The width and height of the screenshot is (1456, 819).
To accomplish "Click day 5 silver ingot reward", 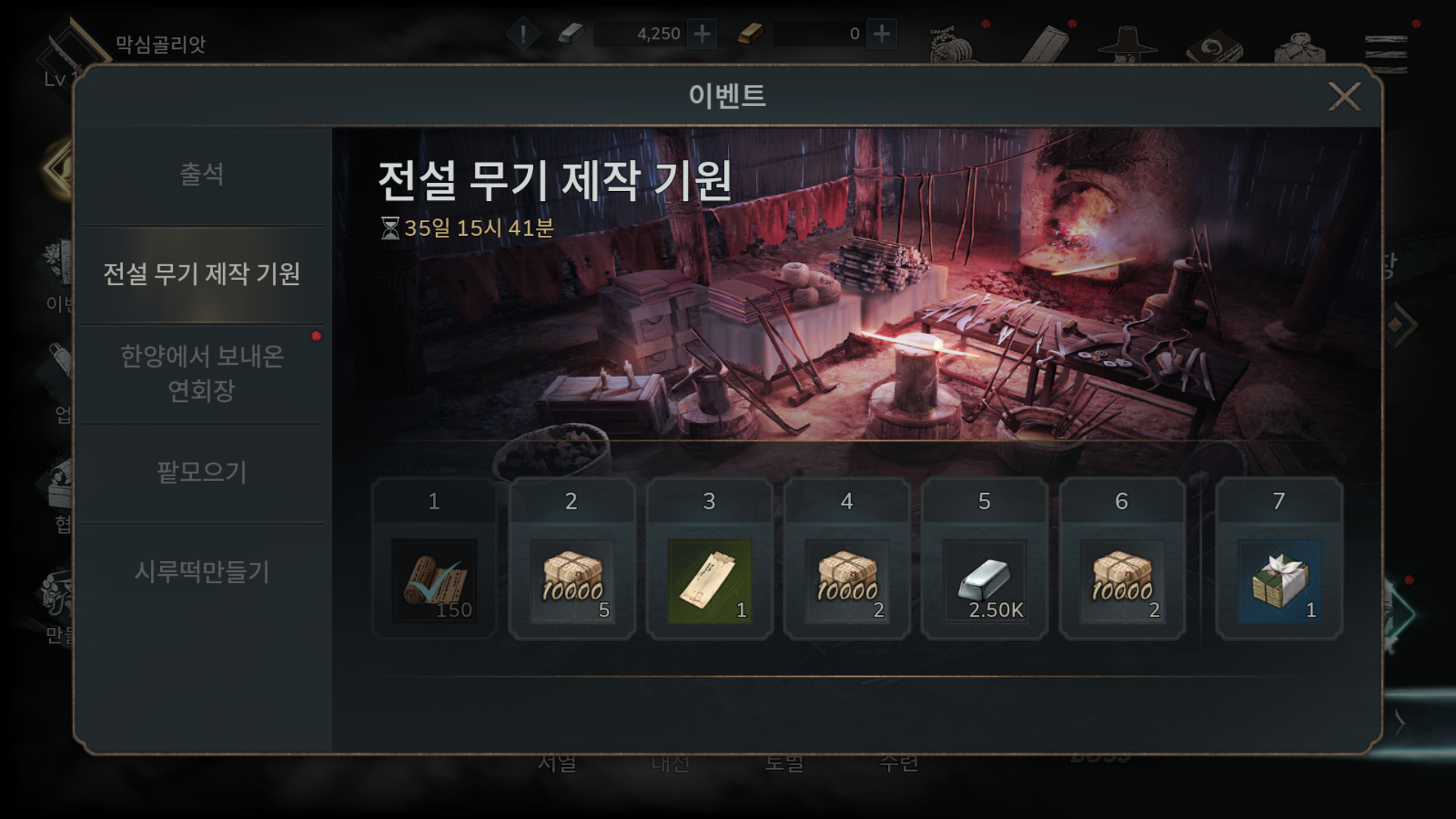I will click(984, 581).
